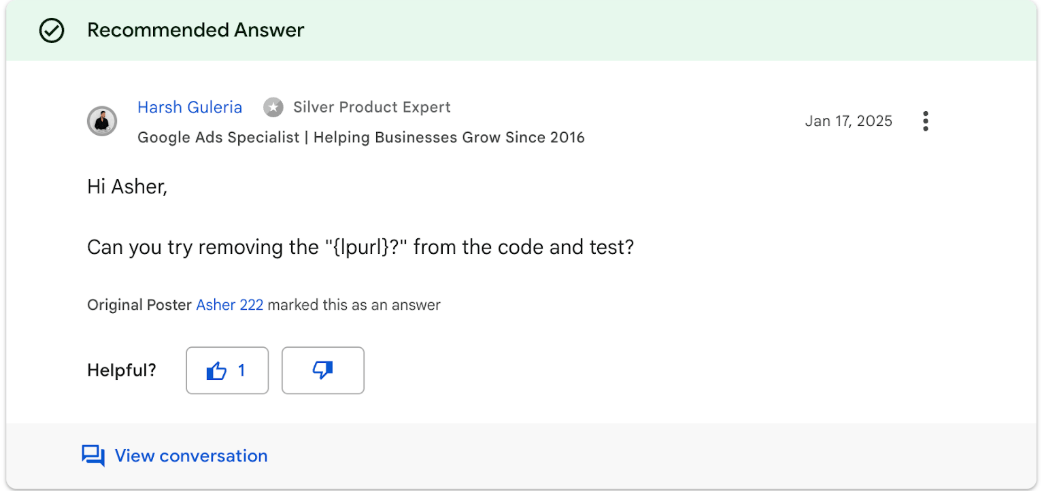Click the View conversation chat bubble icon

tap(93, 456)
